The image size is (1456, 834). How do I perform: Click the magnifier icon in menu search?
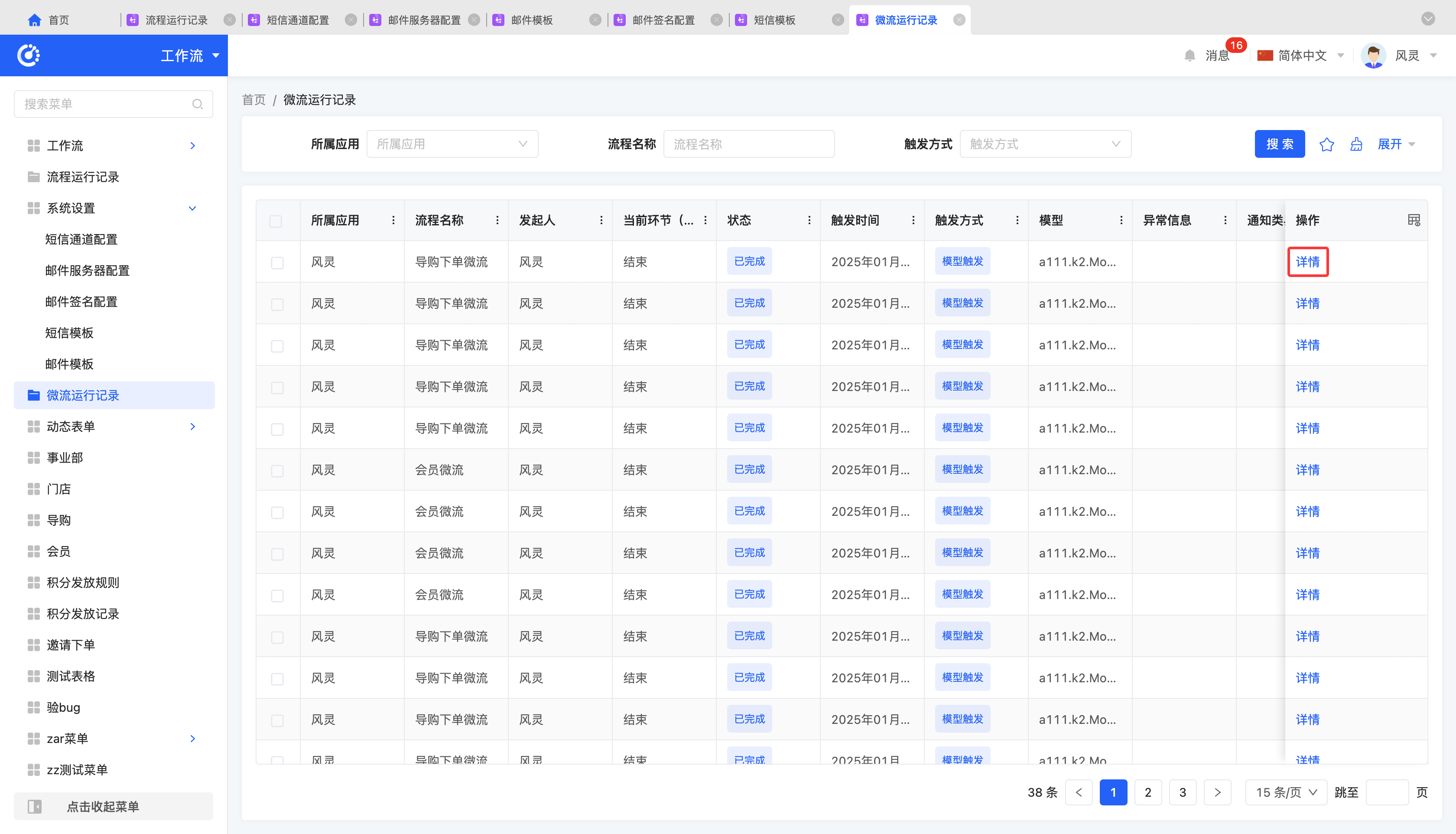click(198, 104)
